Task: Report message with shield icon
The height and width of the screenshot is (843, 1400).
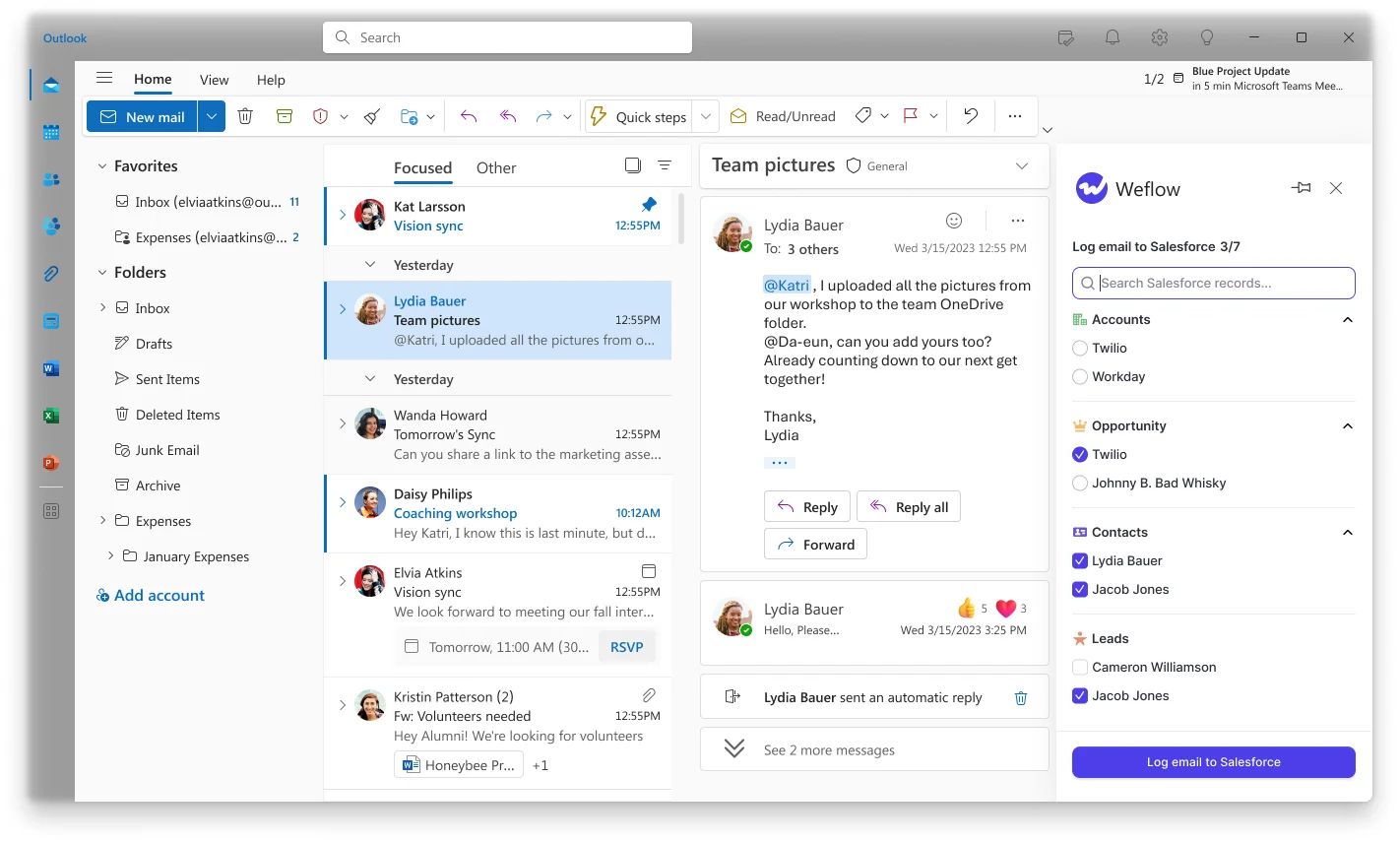Action: [x=320, y=116]
